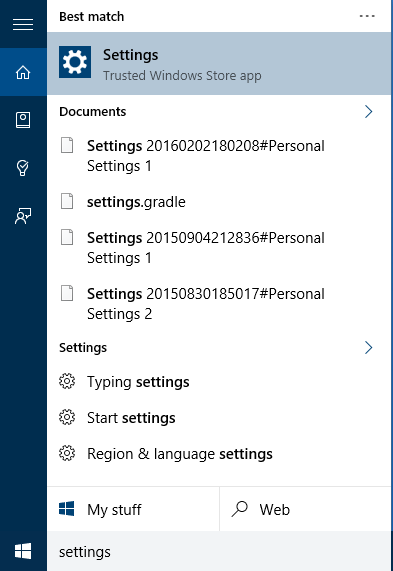The height and width of the screenshot is (571, 393).
Task: Open the Reminders lightbulb icon
Action: coord(23,168)
